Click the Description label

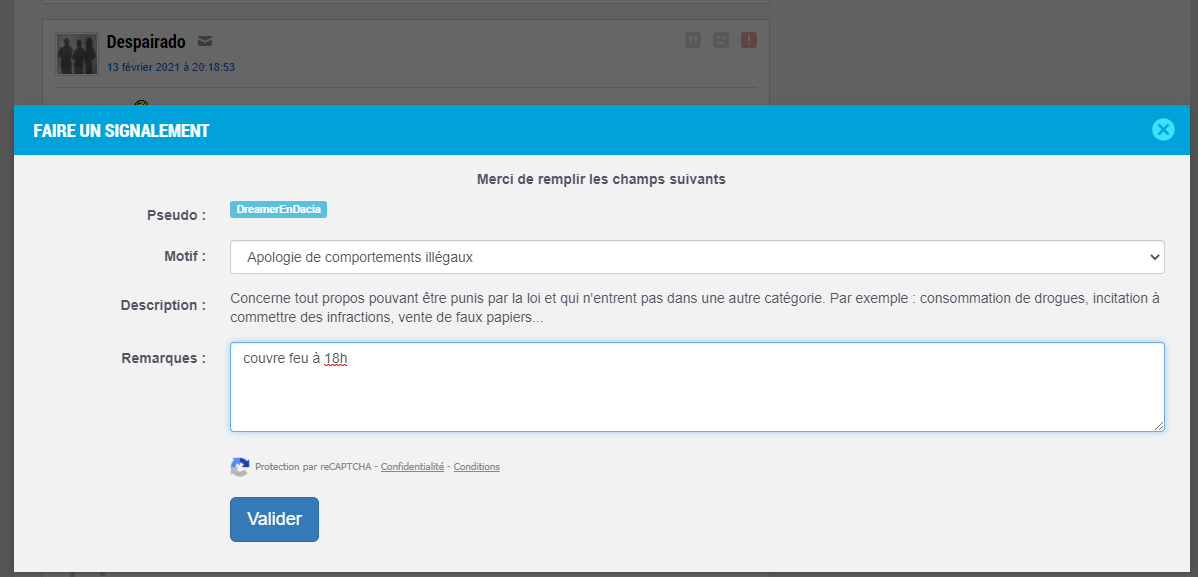tap(164, 306)
